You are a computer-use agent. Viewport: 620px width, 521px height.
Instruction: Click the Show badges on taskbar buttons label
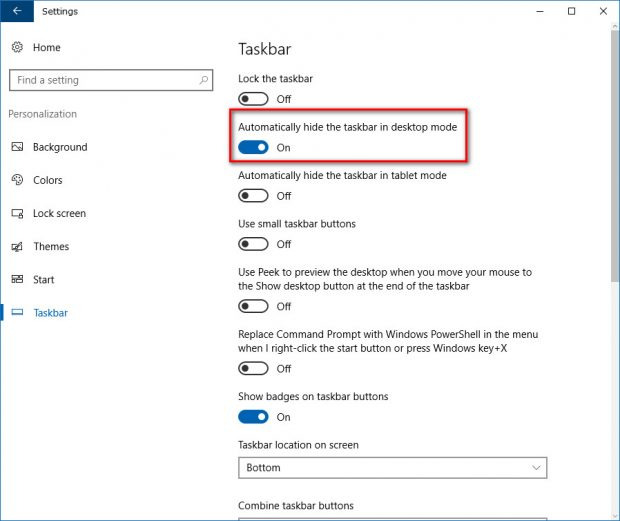point(313,396)
